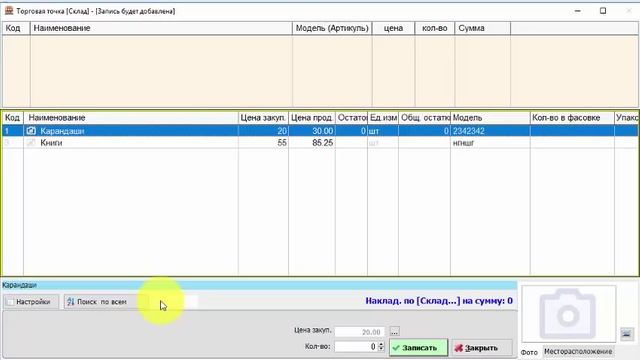Click into the Кол-во quantity field
Image resolution: width=640 pixels, height=360 pixels.
[356, 347]
